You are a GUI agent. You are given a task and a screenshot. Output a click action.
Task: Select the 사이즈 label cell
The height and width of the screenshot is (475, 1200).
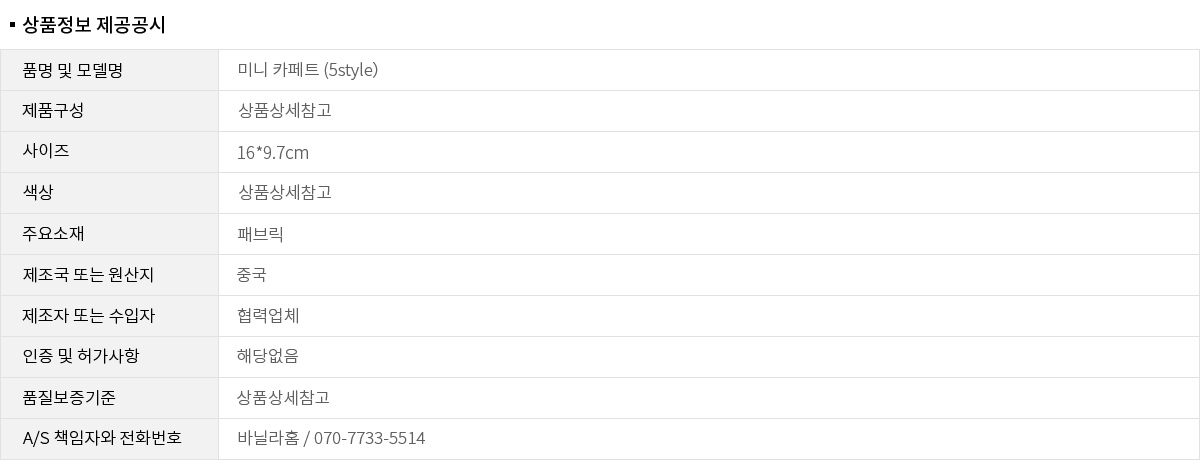(46, 152)
